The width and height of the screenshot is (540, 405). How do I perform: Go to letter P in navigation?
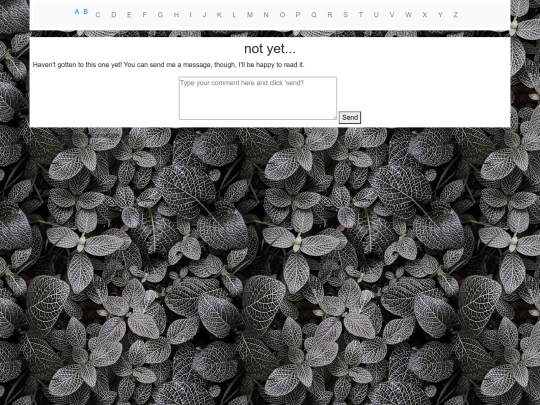[298, 15]
